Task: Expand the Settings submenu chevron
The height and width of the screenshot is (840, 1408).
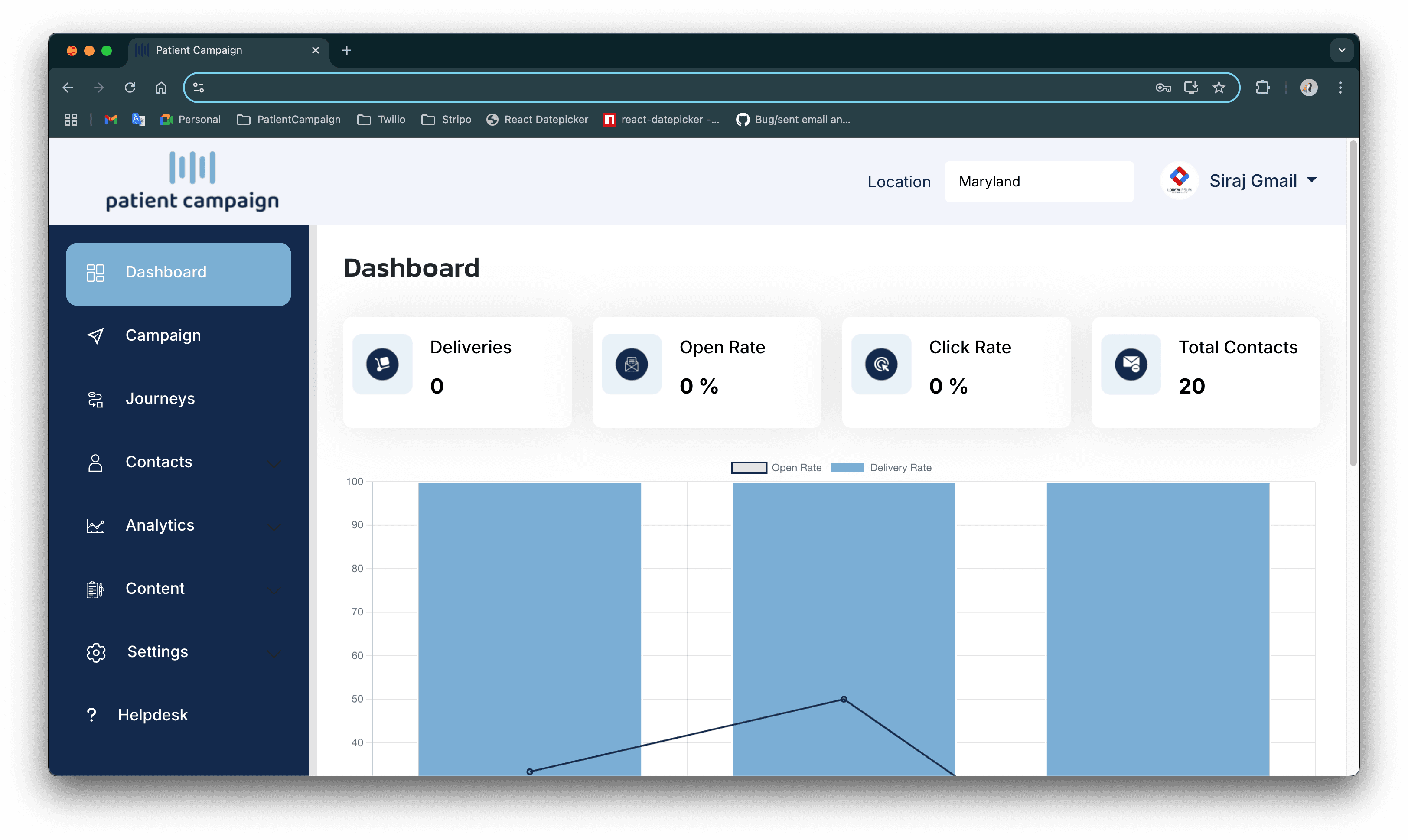Action: click(x=274, y=654)
